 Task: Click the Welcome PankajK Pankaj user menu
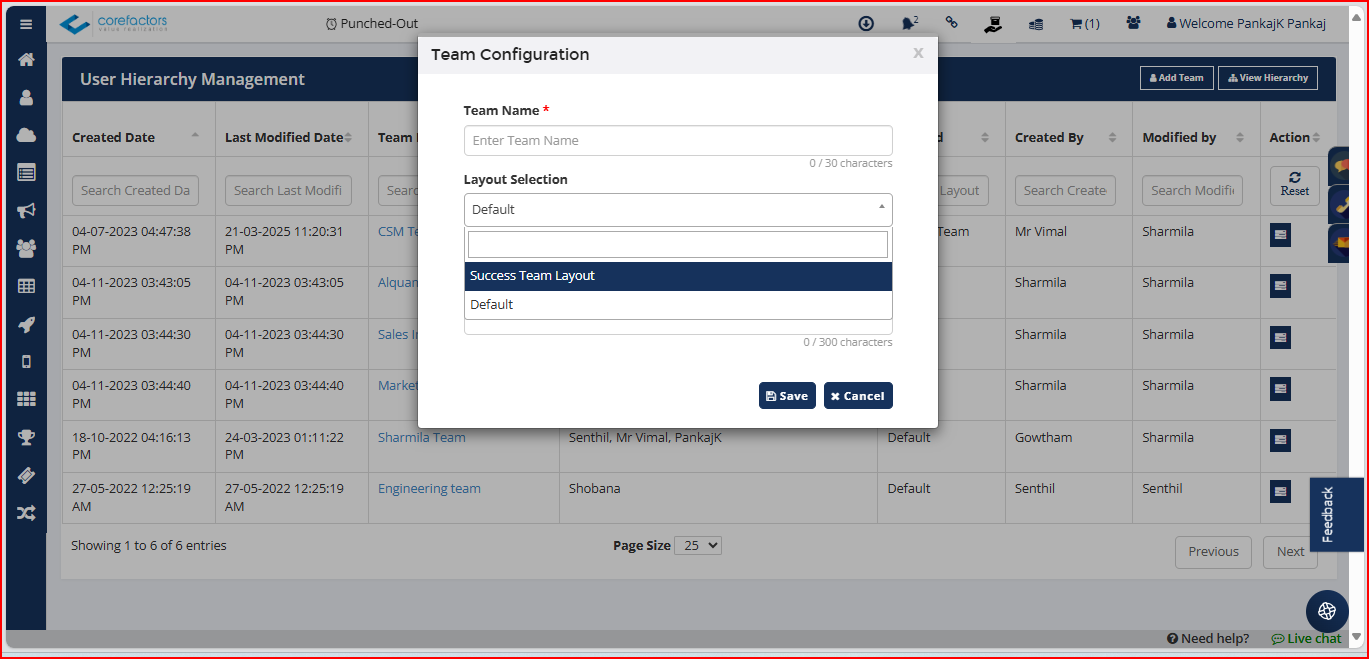click(x=1246, y=24)
